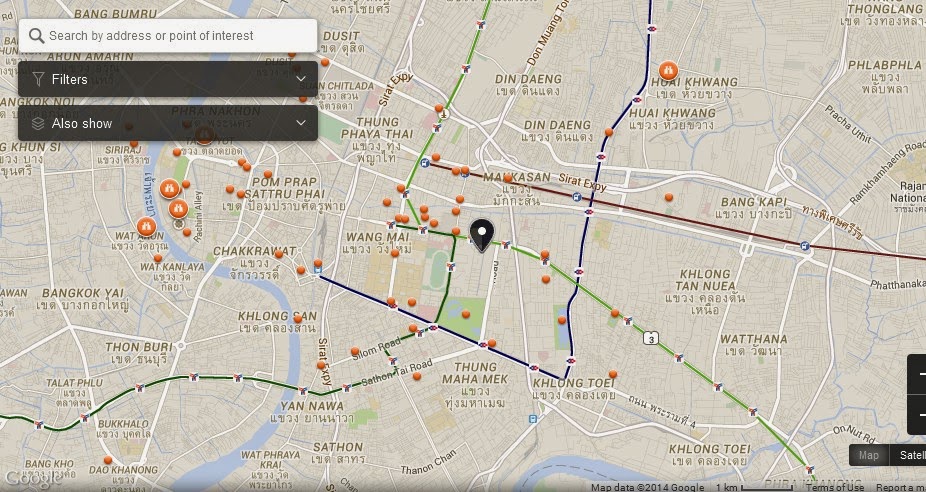Select the black location pin marker

482,235
